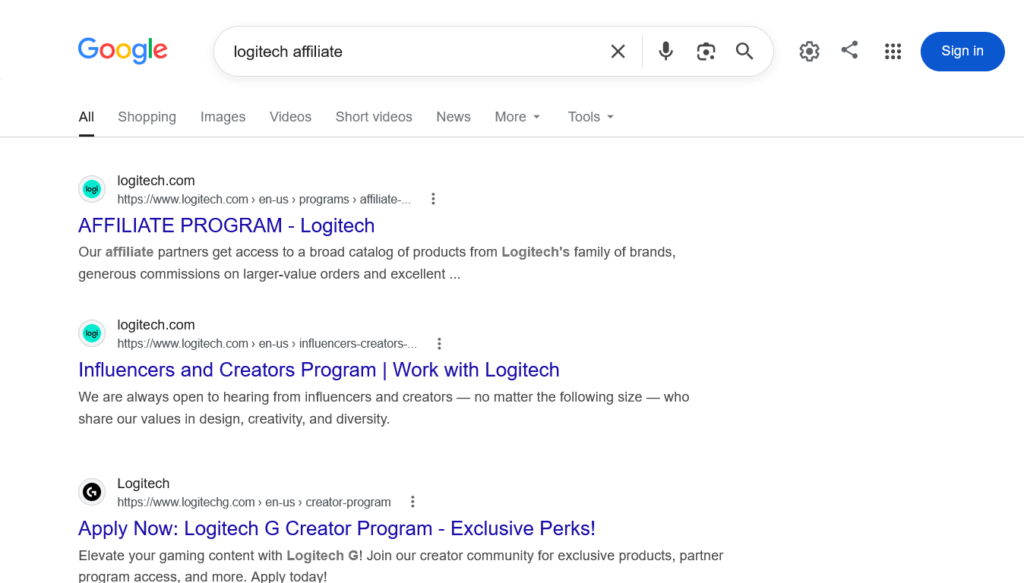Switch to Shopping tab
1024x583 pixels.
coord(147,117)
